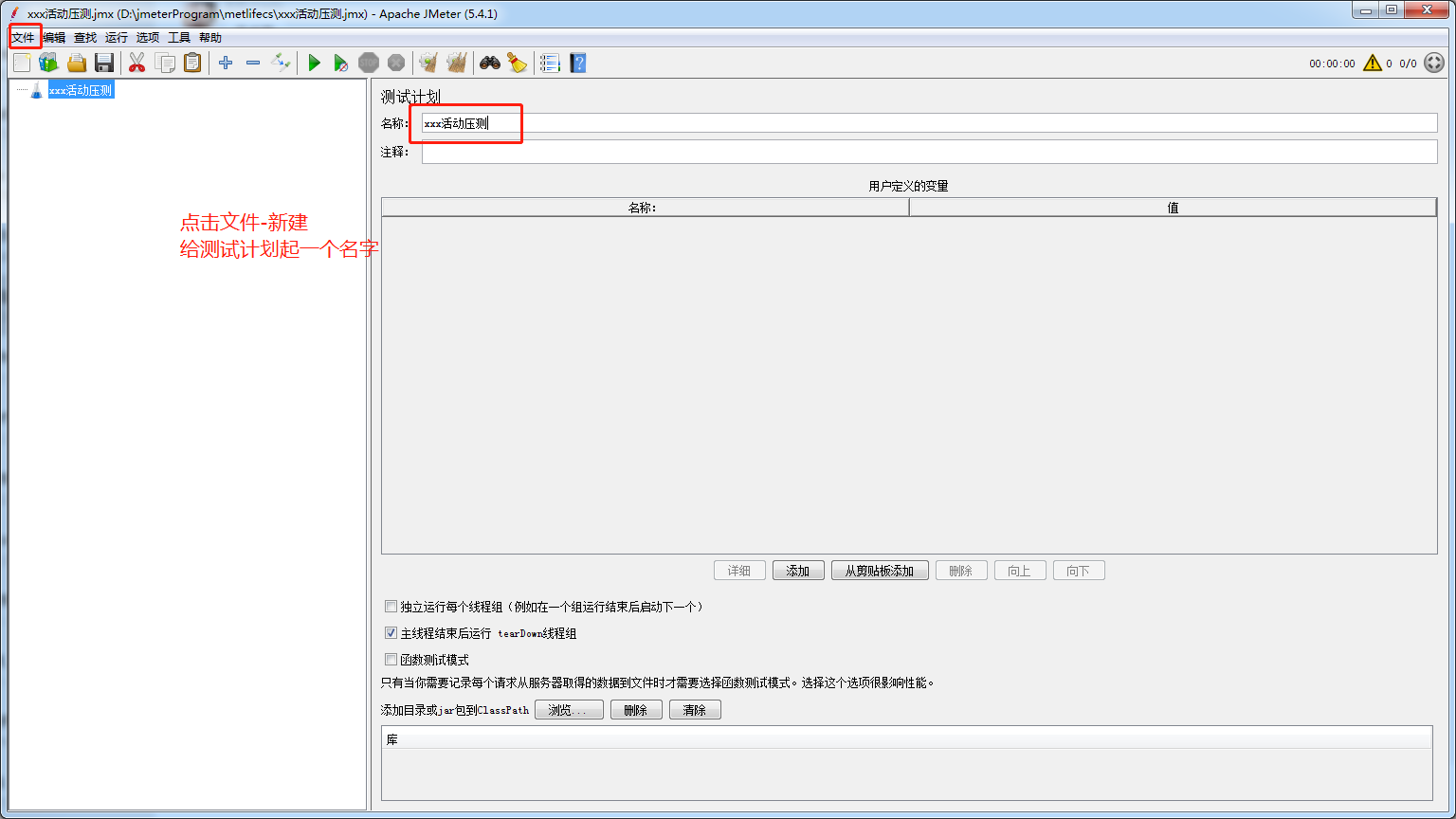Select xxx活动压测 test plan tree node
The width and height of the screenshot is (1456, 819).
[81, 91]
